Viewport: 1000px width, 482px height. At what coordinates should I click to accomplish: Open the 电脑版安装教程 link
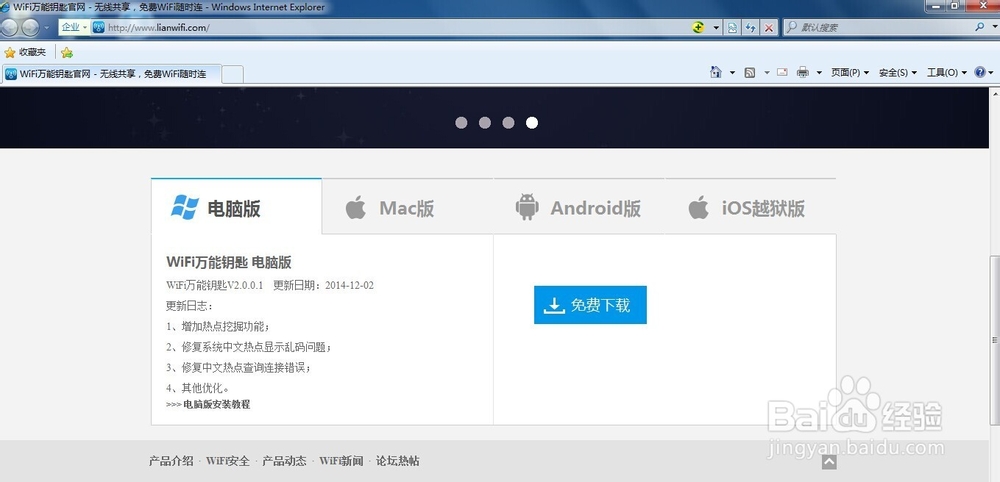point(217,404)
